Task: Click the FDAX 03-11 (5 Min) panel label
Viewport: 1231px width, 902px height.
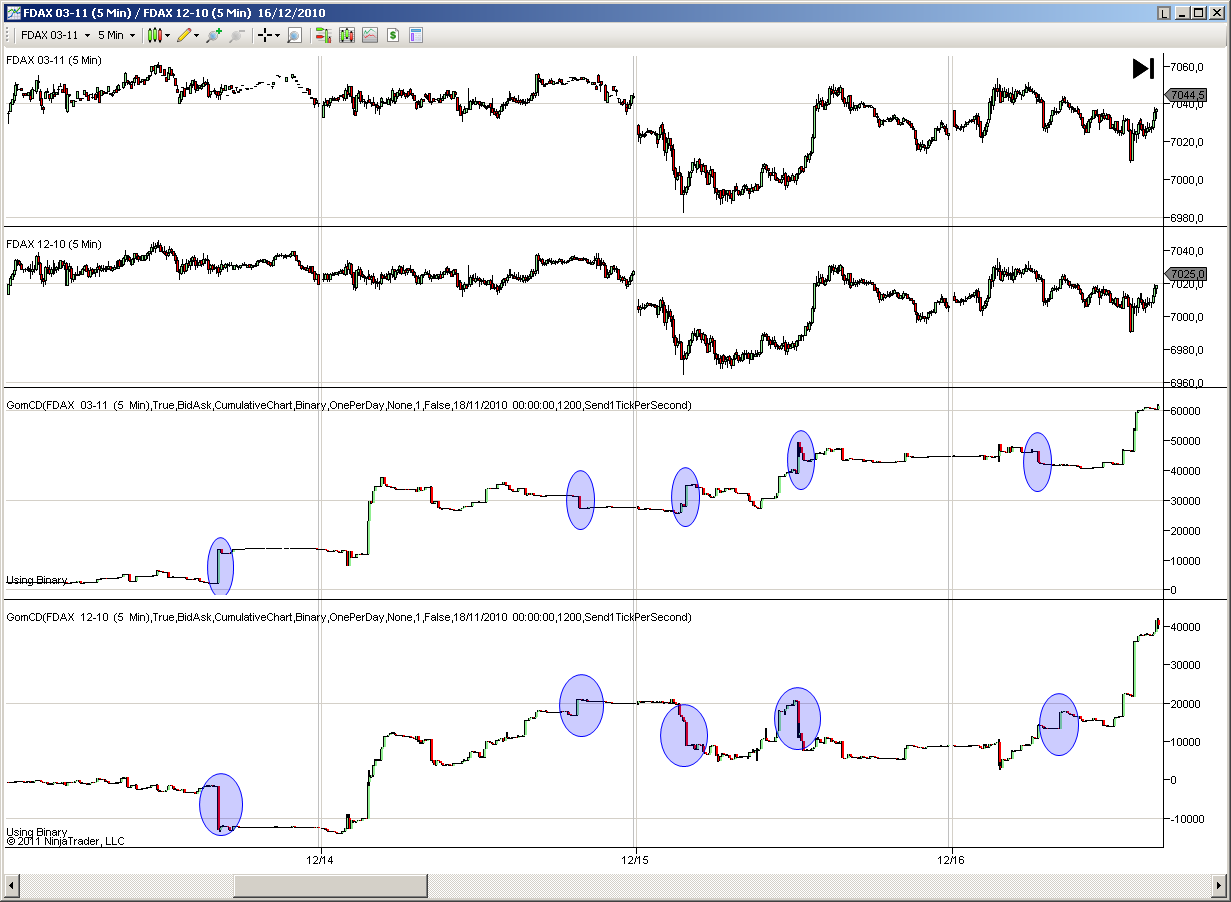Action: tap(54, 60)
